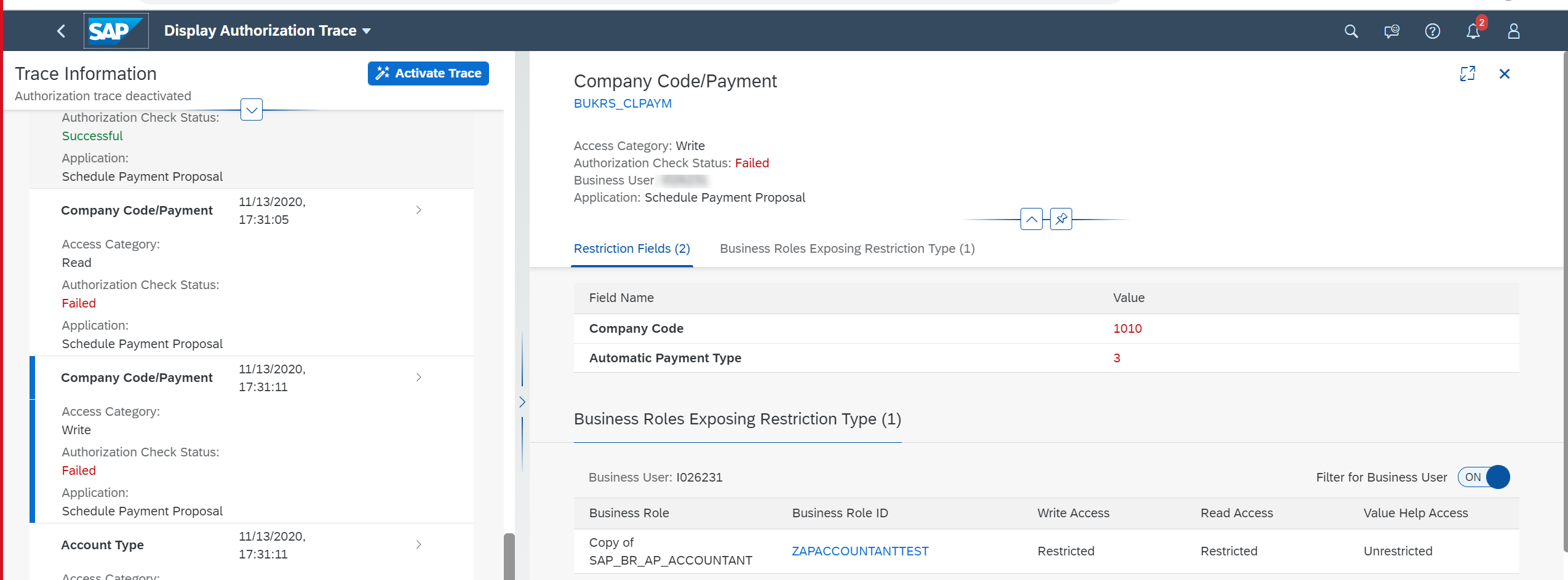
Task: Click the Business Role ID column header
Action: pyautogui.click(x=840, y=513)
